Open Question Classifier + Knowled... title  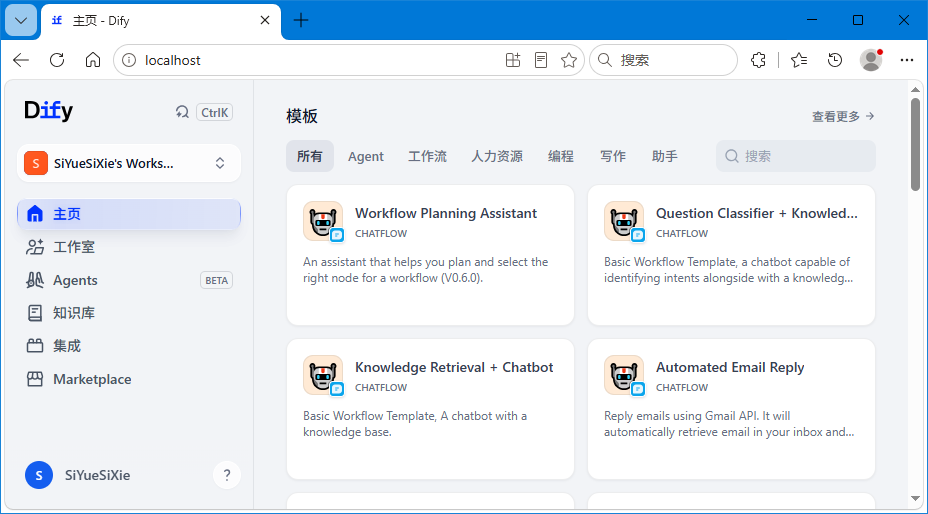756,213
